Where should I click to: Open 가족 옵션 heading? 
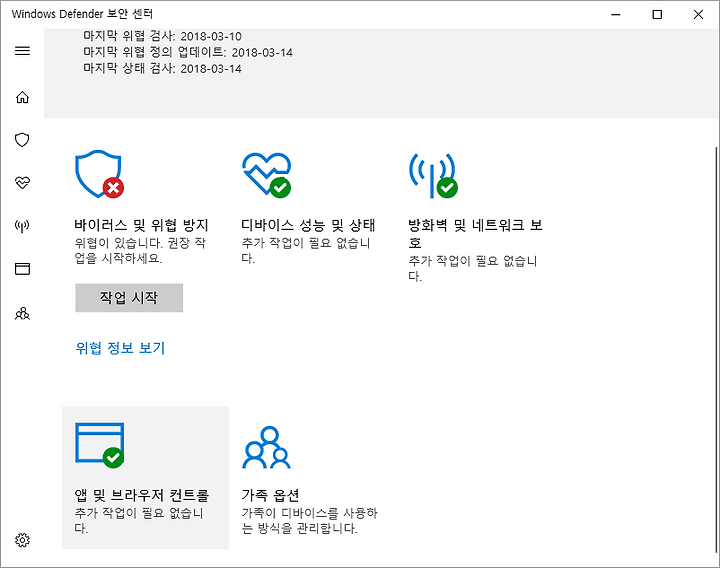[270, 495]
